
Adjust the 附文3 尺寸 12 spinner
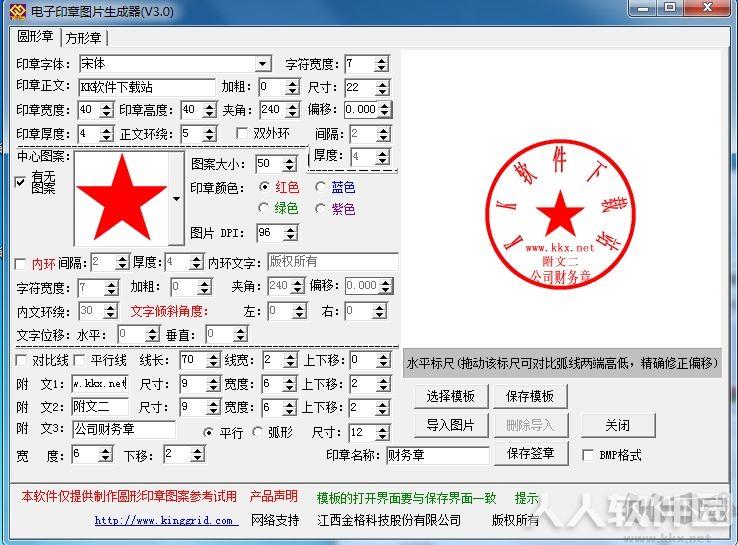[x=383, y=433]
